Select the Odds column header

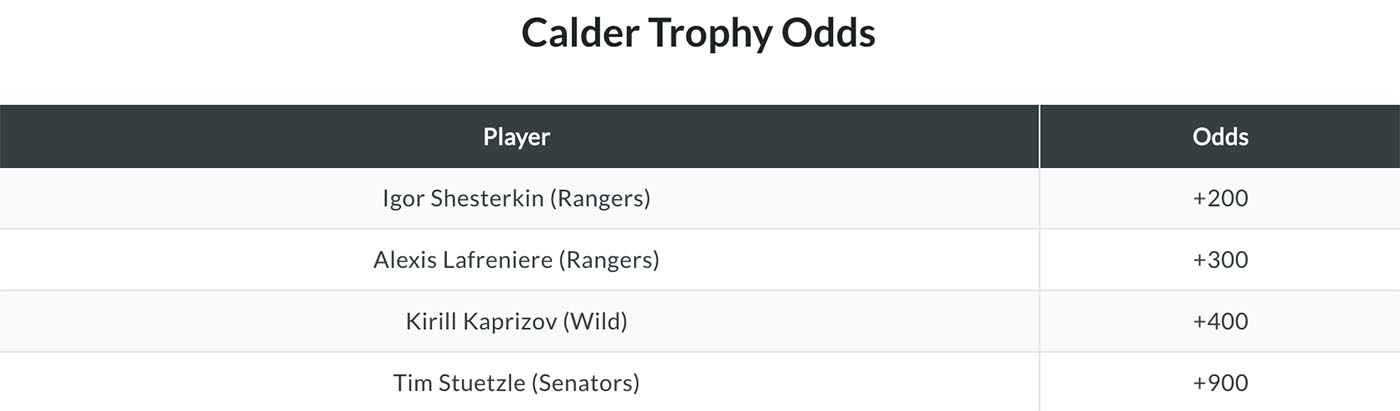(x=1220, y=137)
